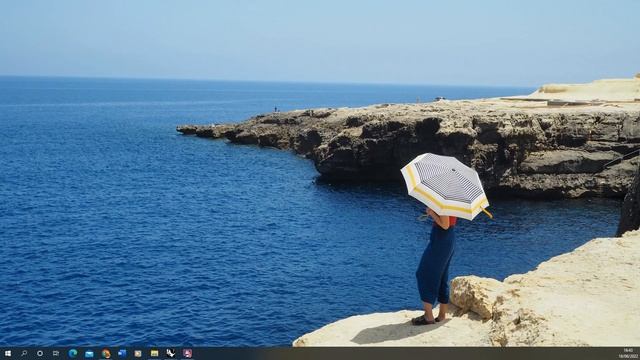Open the Windows Start menu

pyautogui.click(x=7, y=353)
